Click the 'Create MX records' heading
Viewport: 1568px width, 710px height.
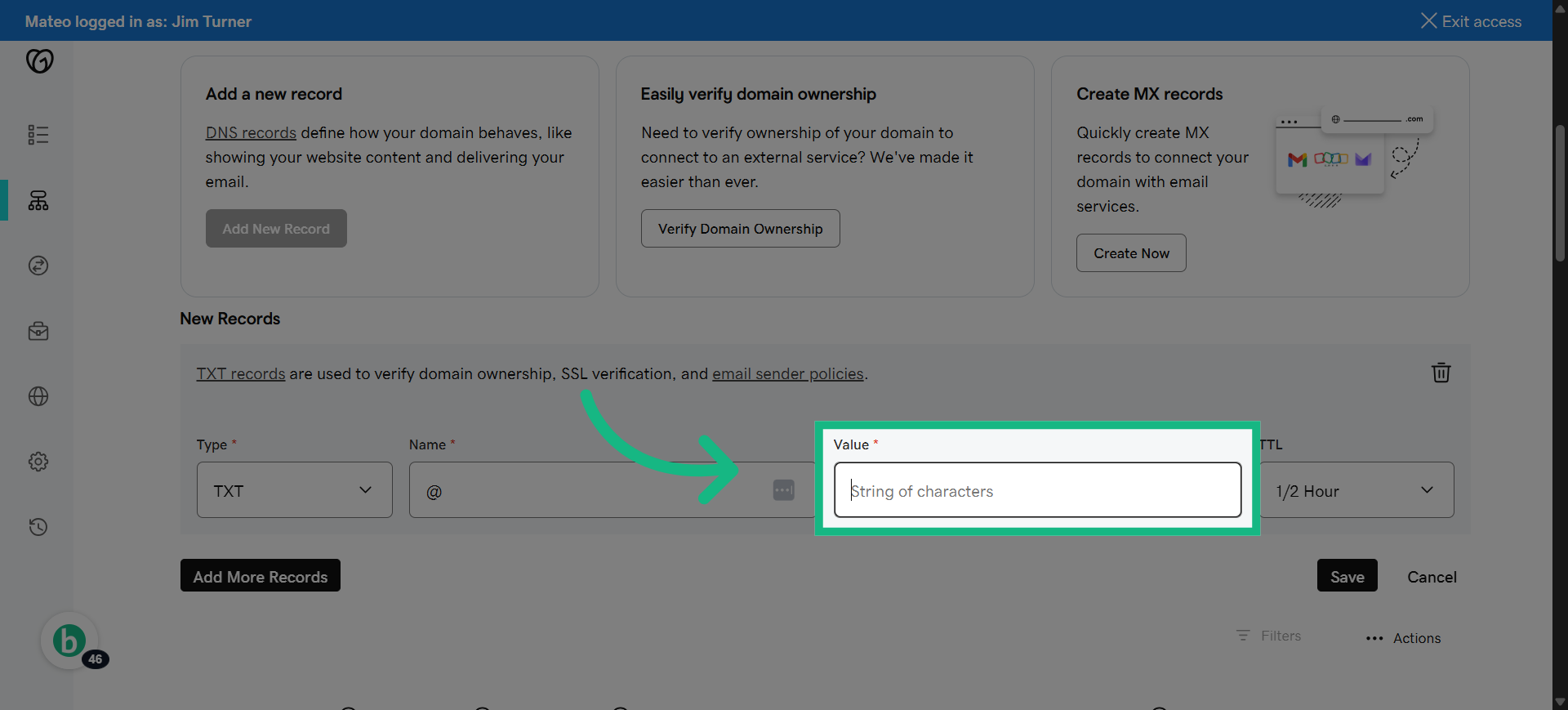pyautogui.click(x=1149, y=94)
